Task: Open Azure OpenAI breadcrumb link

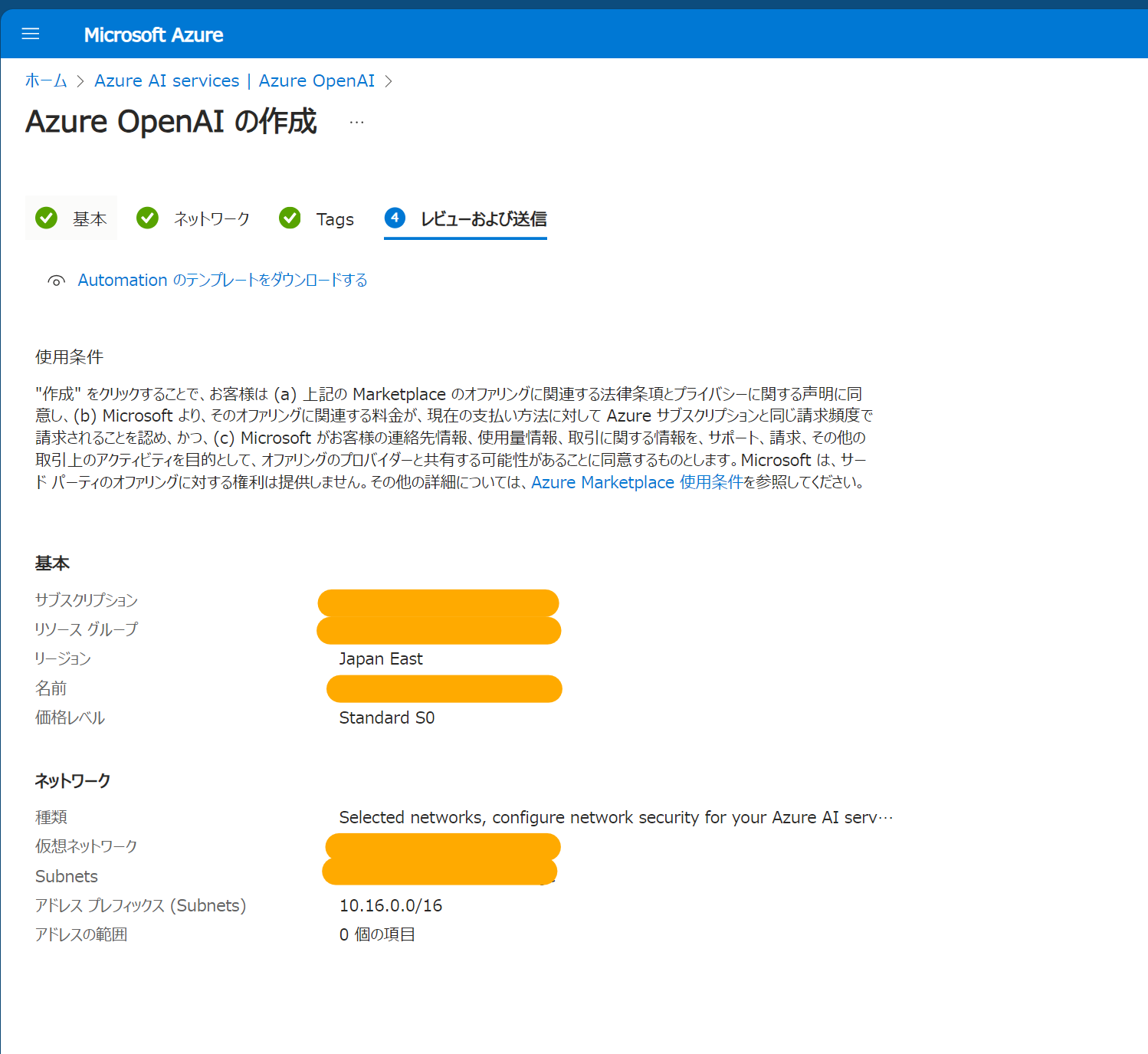Action: (317, 80)
